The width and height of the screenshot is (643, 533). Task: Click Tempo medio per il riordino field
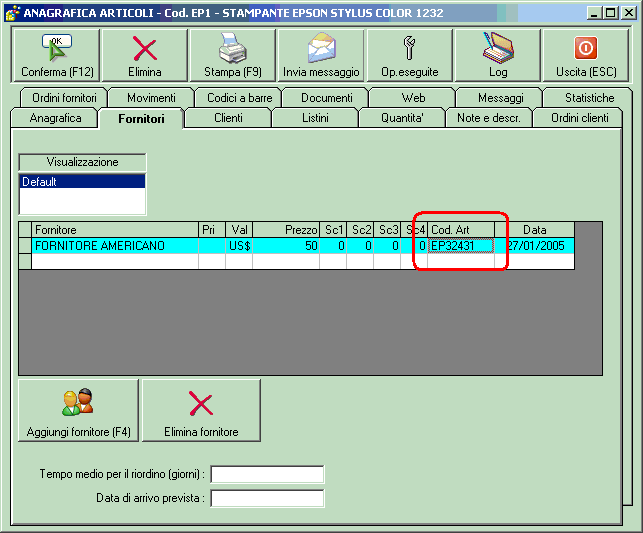coord(267,474)
